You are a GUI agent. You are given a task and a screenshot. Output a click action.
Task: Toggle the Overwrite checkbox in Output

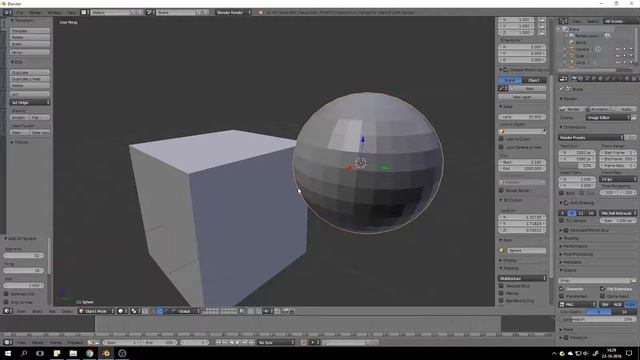click(x=562, y=289)
